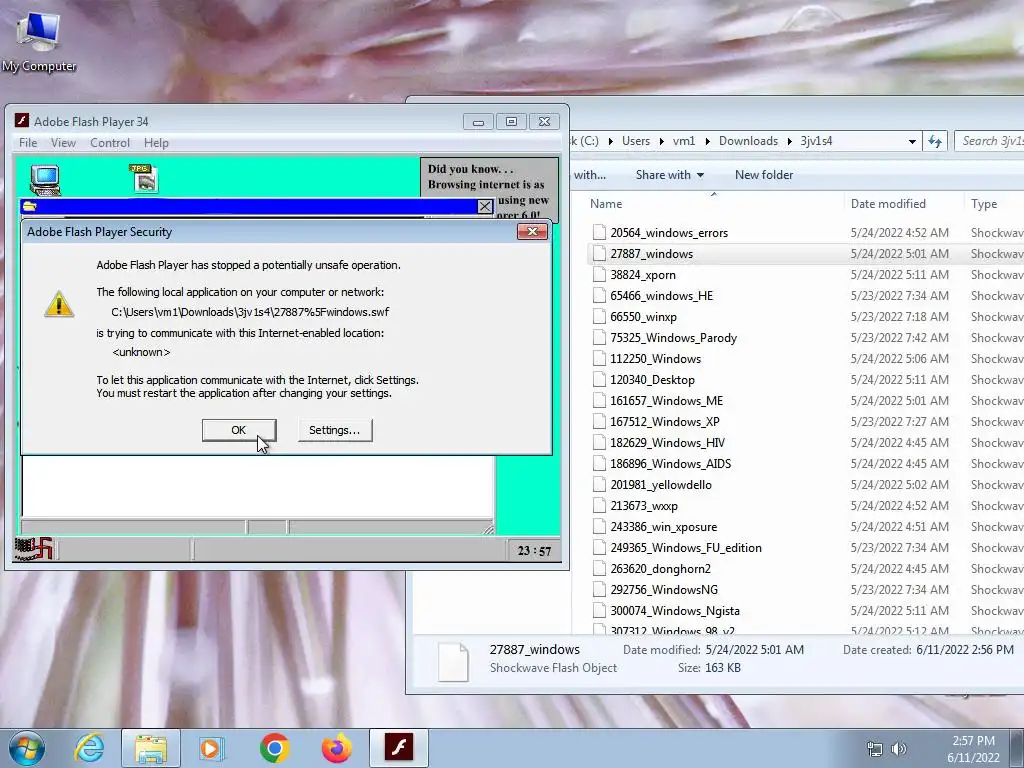This screenshot has height=768, width=1024.
Task: Open the Share with dropdown
Action: (x=669, y=175)
